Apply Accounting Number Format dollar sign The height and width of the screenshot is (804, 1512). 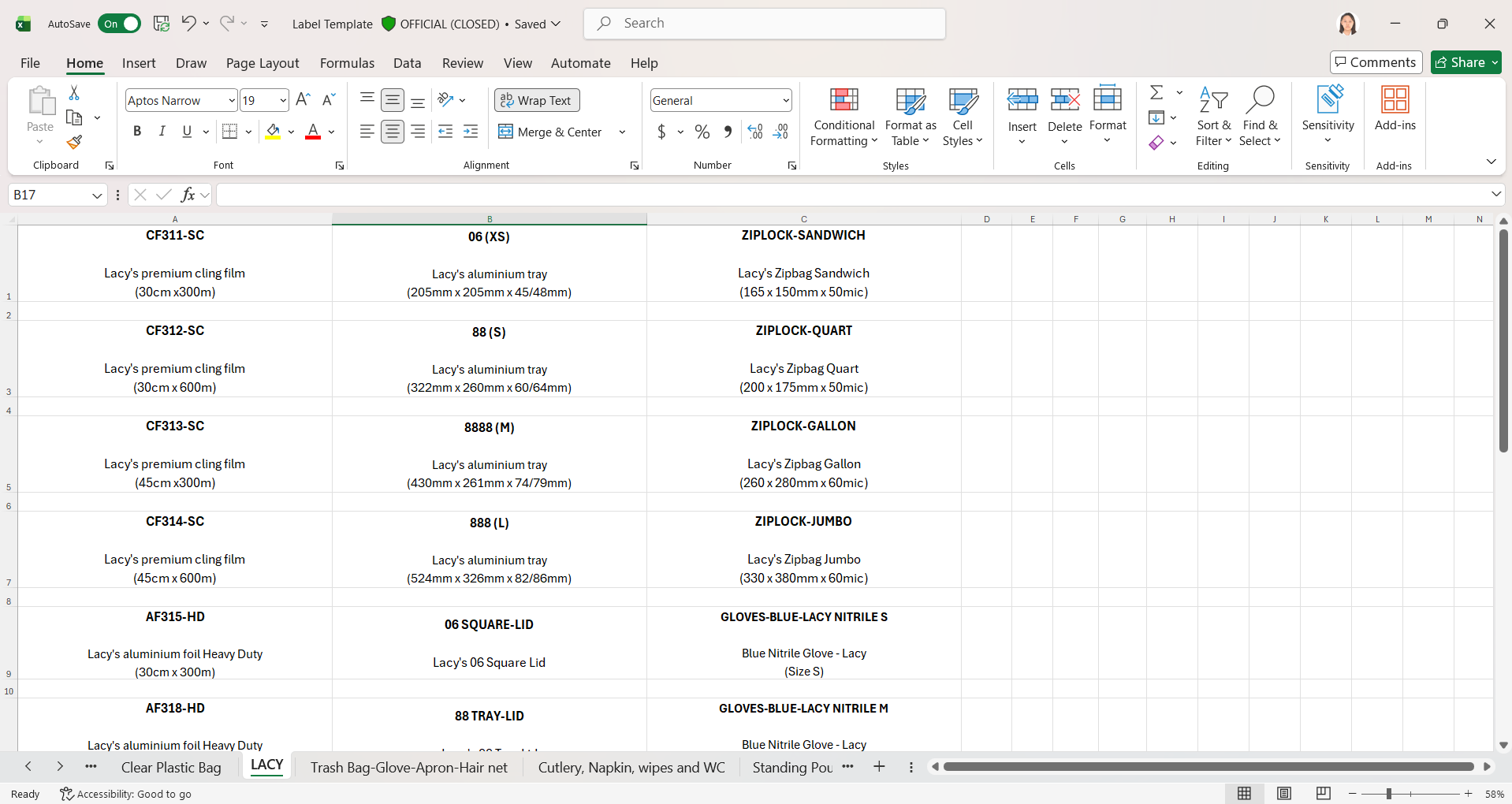coord(661,132)
